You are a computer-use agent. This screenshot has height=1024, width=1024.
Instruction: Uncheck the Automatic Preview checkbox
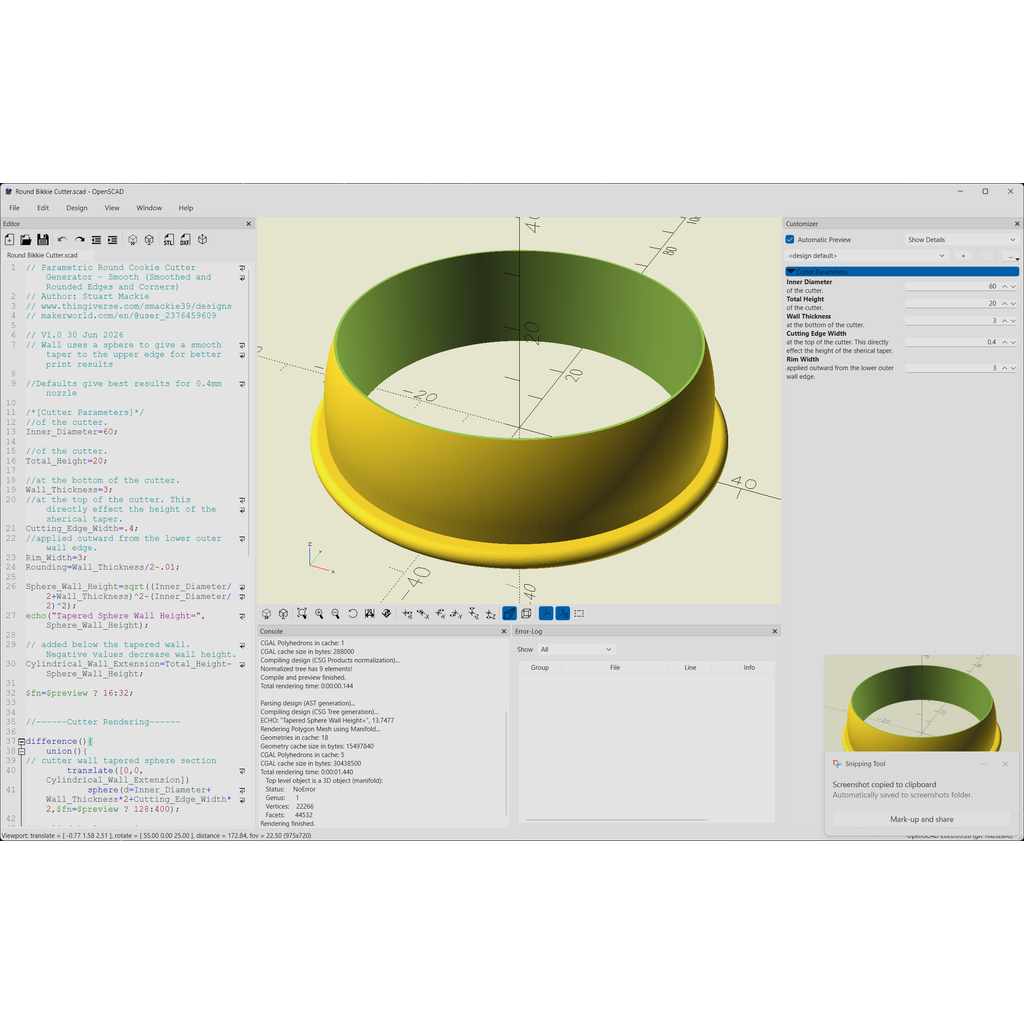[790, 240]
